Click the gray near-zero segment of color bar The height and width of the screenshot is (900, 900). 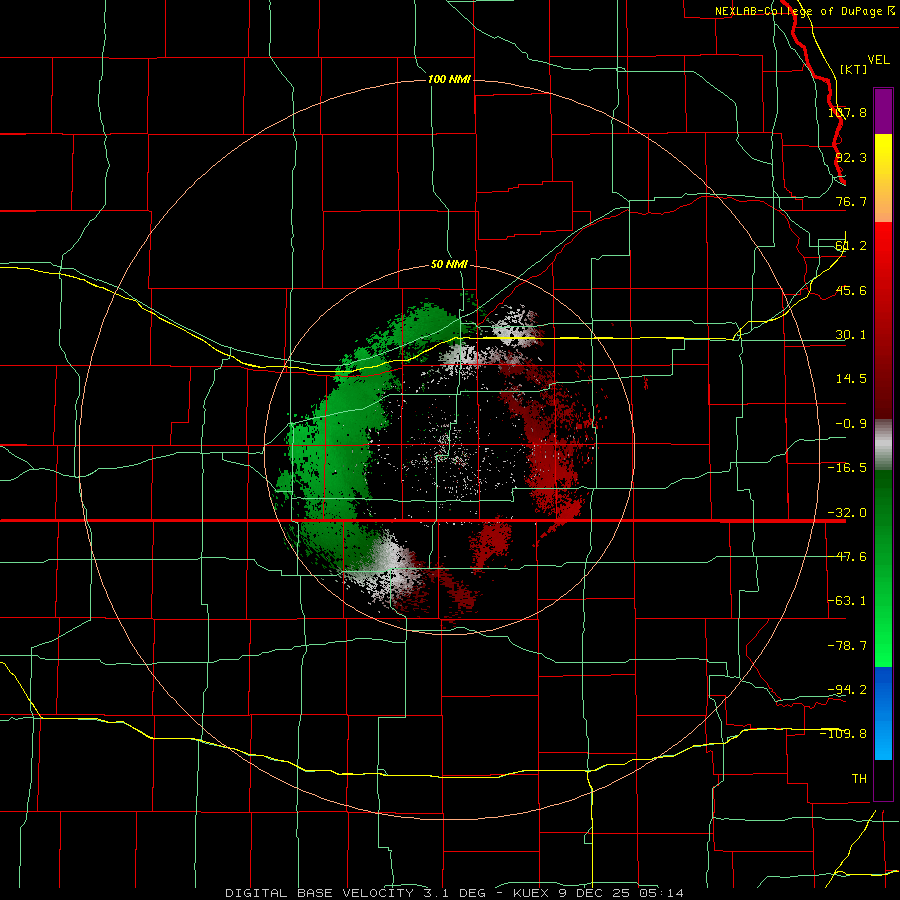883,445
